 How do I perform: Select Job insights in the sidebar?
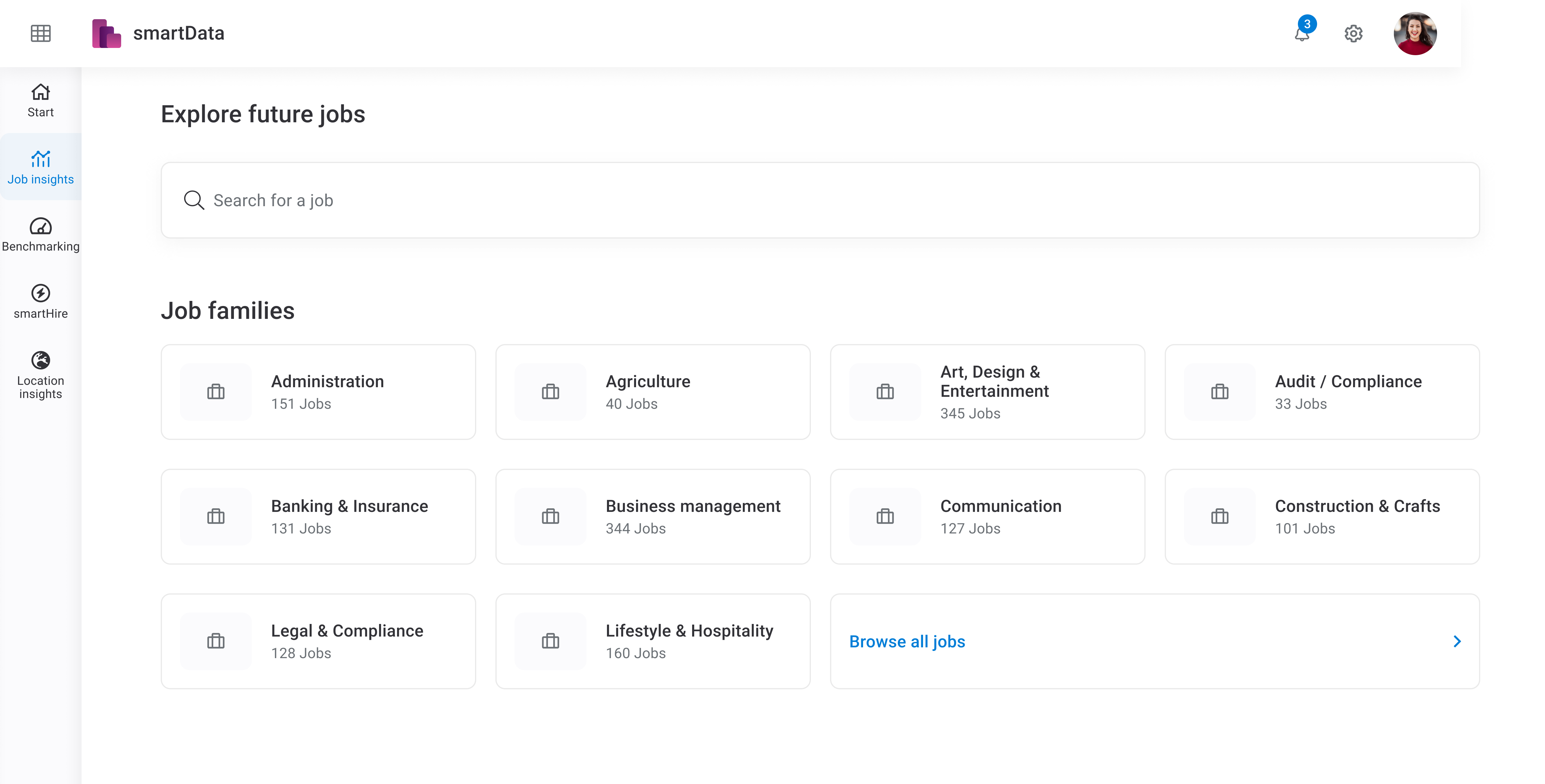pyautogui.click(x=41, y=167)
